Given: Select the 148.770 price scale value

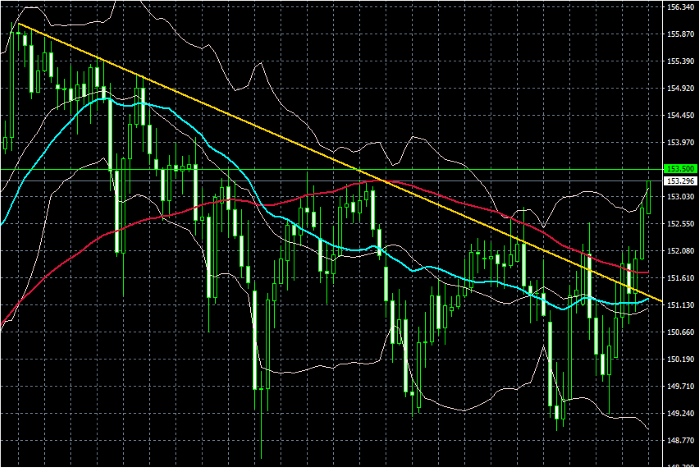Looking at the screenshot, I should 681,441.
